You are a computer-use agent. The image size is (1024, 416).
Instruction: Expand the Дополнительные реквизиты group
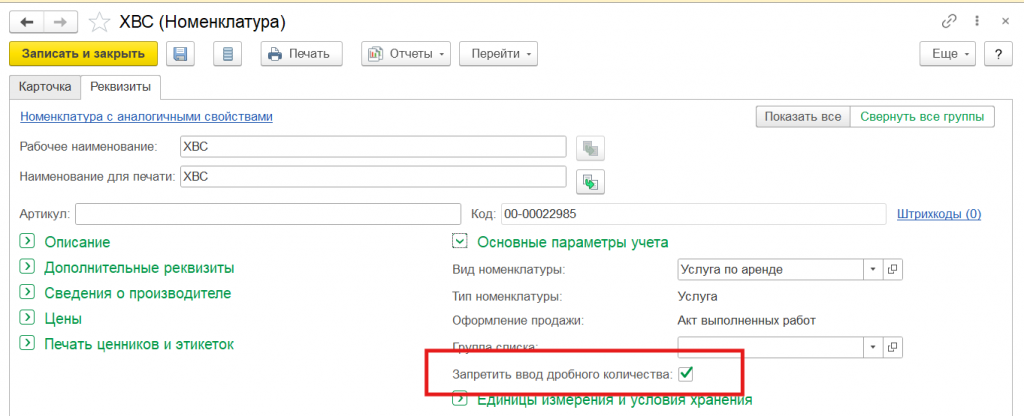pos(27,267)
